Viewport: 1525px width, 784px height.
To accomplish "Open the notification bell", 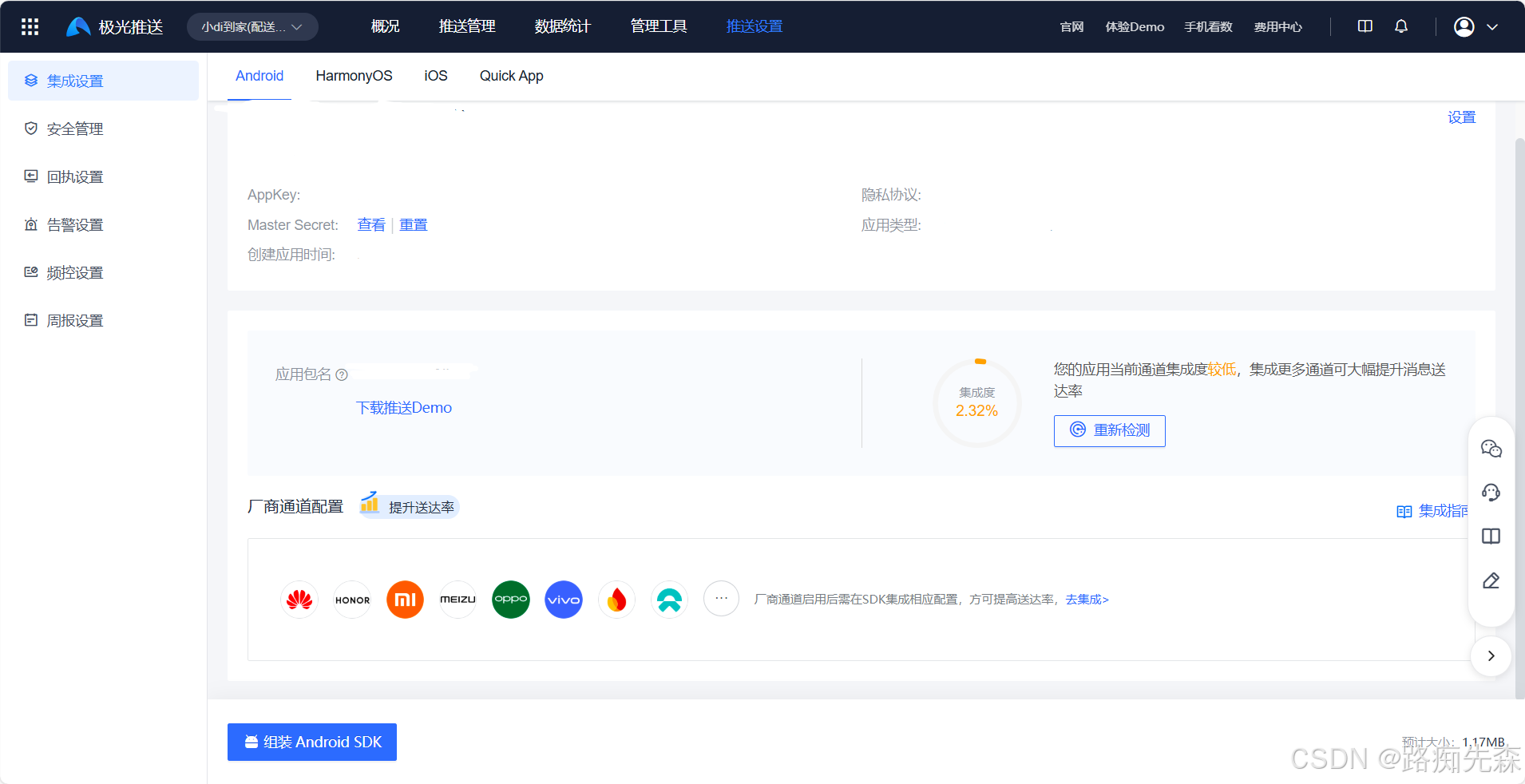I will (1400, 26).
